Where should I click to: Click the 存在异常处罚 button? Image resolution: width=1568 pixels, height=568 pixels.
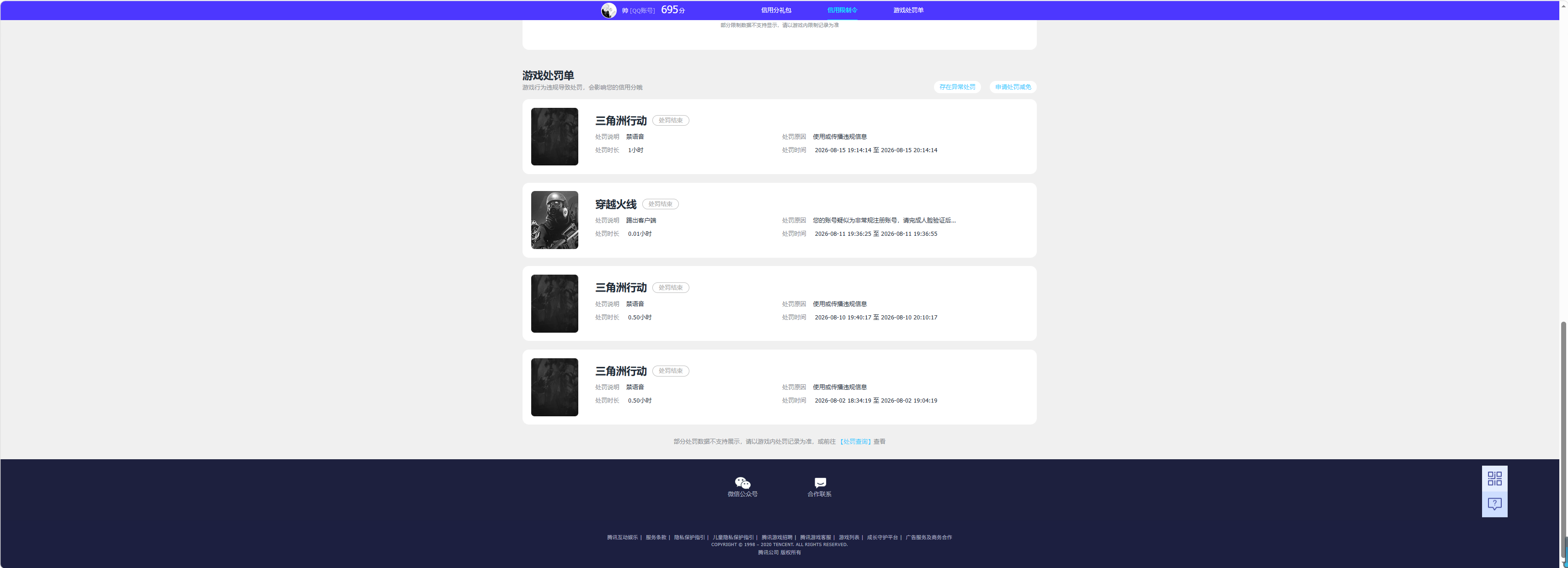tap(957, 87)
